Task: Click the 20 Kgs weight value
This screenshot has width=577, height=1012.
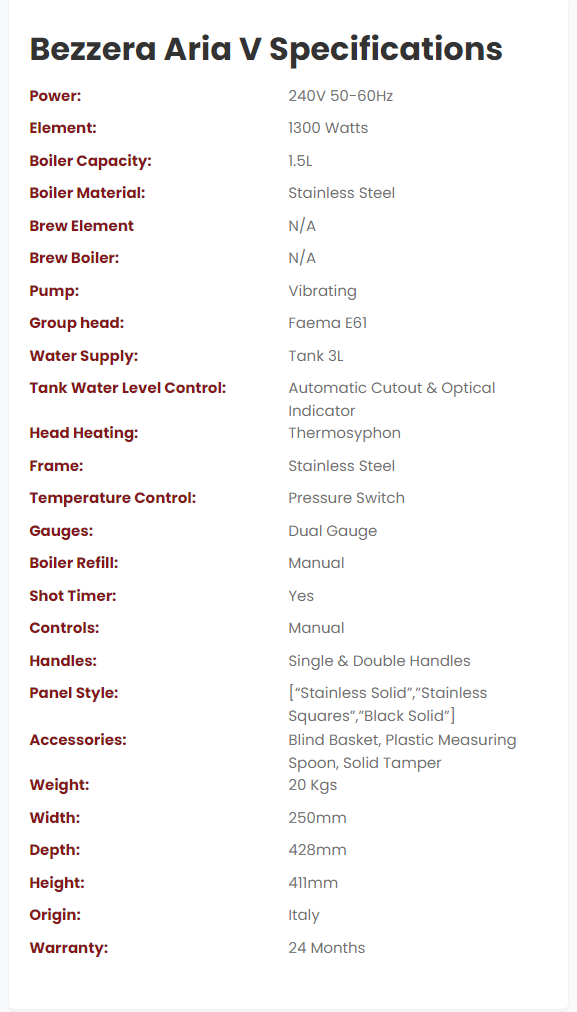Action: click(312, 785)
